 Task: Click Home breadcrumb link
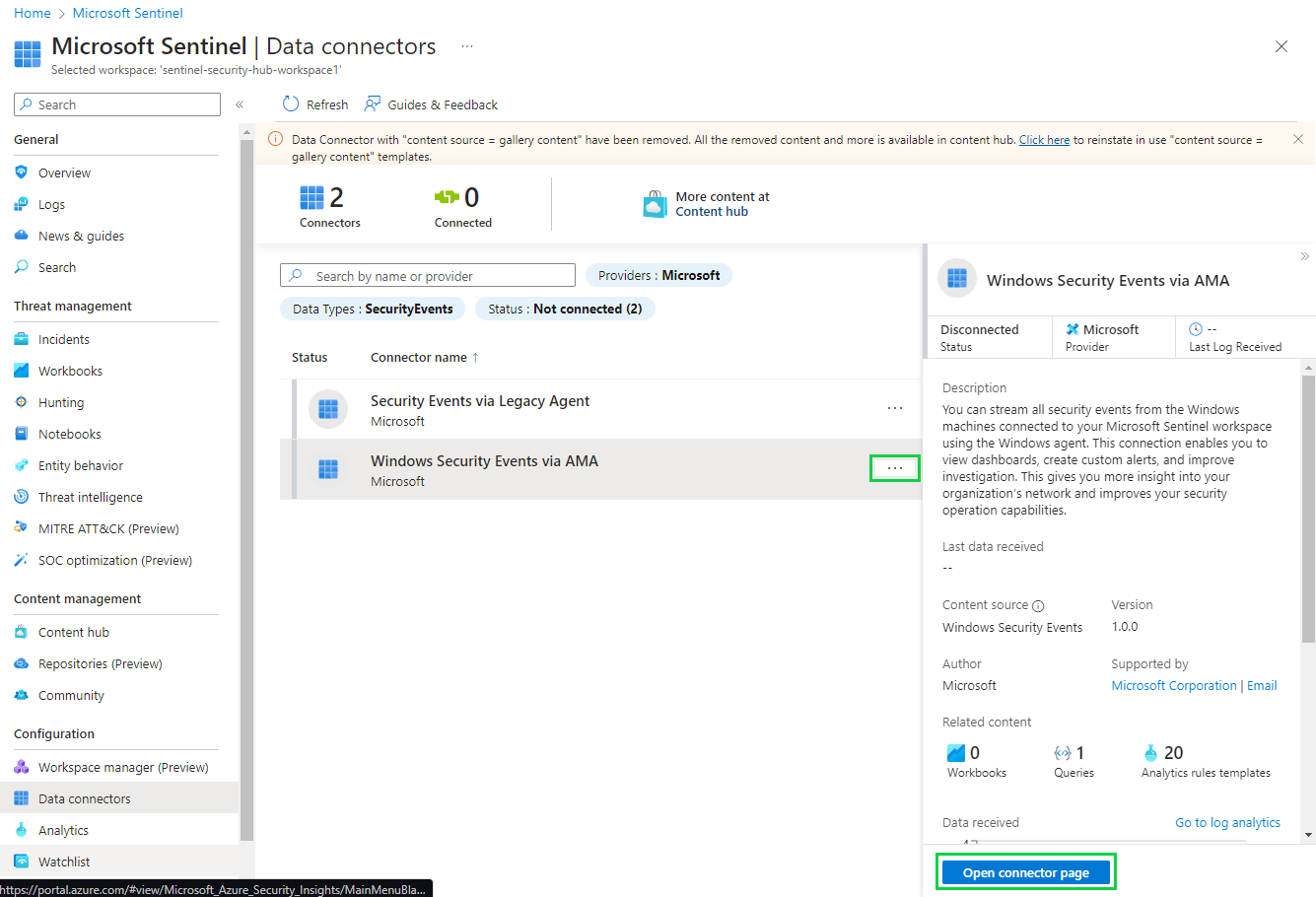click(33, 13)
